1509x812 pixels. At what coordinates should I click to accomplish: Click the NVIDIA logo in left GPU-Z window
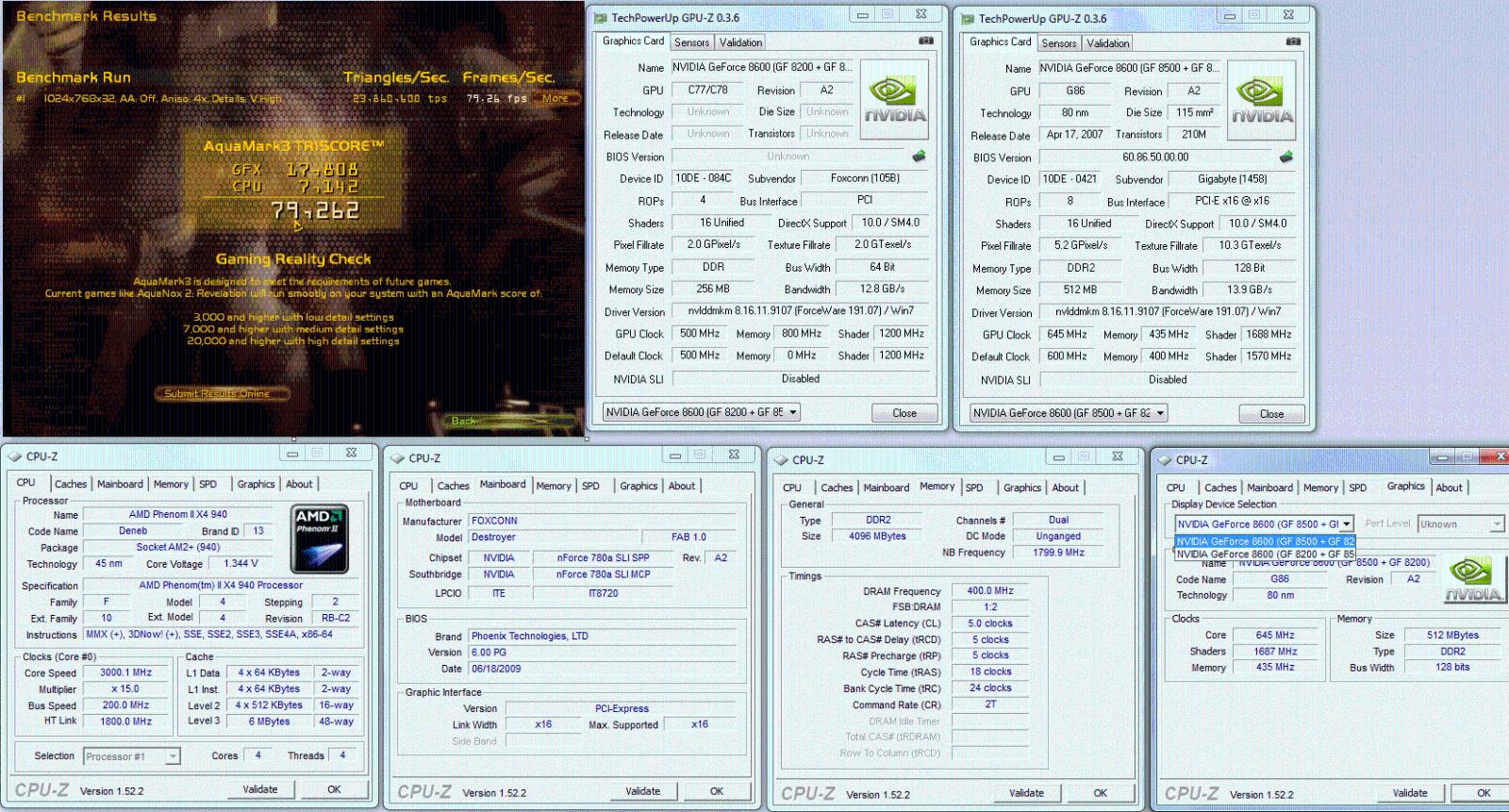coord(895,100)
